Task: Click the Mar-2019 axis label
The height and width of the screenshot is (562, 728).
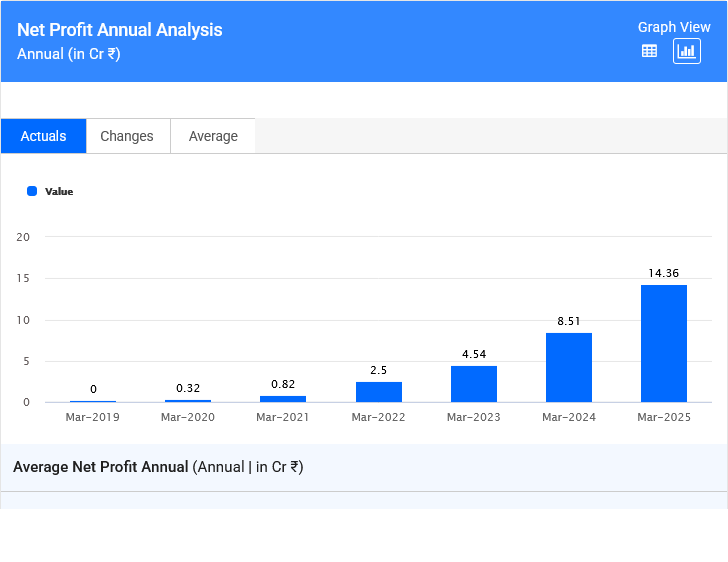Action: (93, 417)
